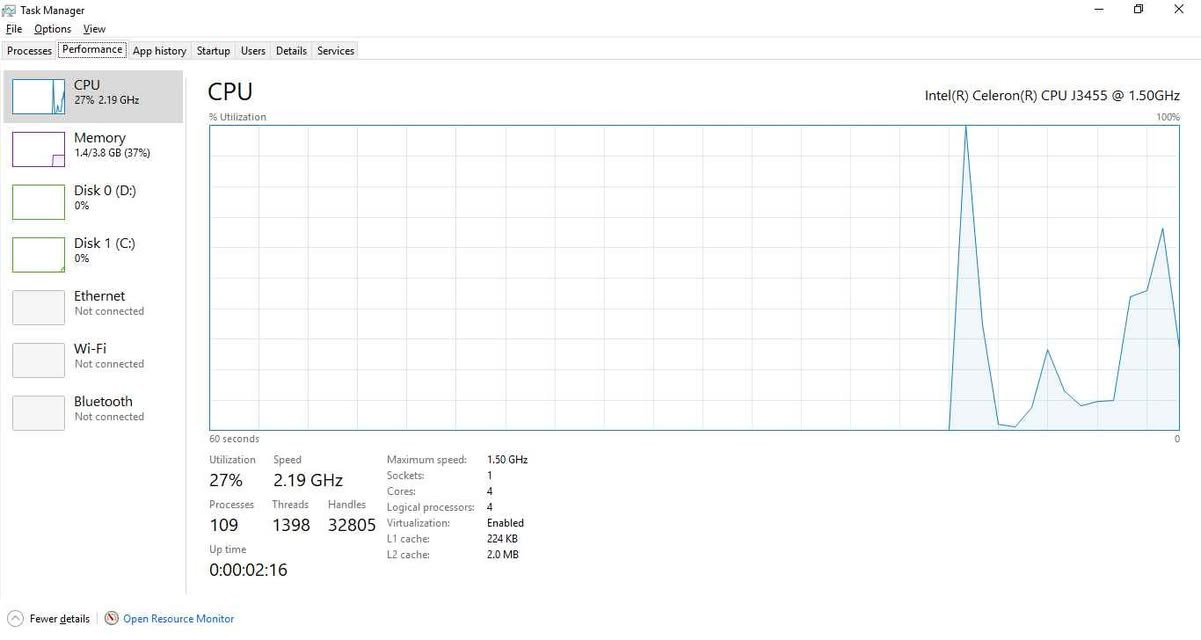
Task: Click the 2.19 GHz speed value
Action: tap(308, 480)
